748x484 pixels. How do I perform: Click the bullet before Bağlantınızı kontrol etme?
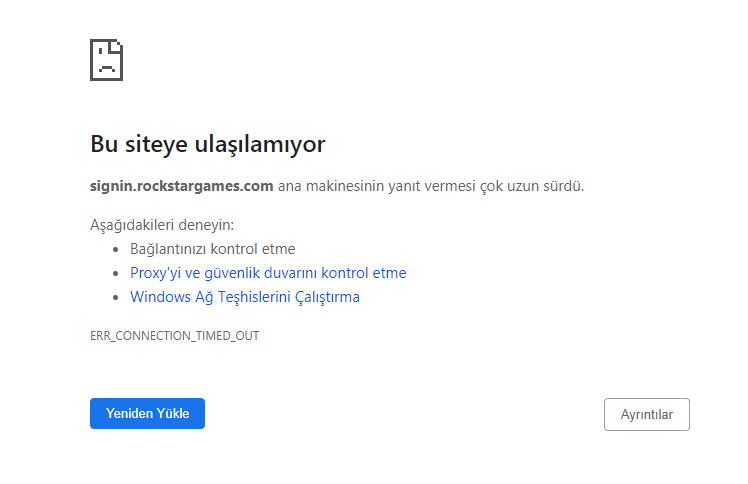pyautogui.click(x=115, y=249)
